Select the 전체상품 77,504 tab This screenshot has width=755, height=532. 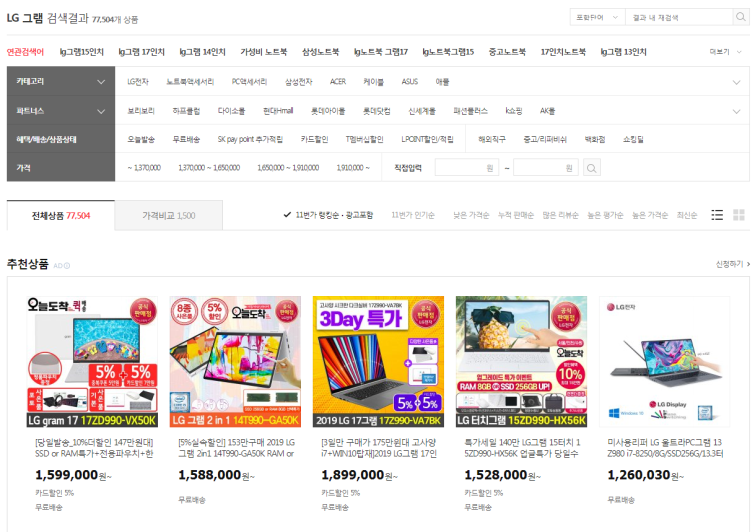coord(61,215)
